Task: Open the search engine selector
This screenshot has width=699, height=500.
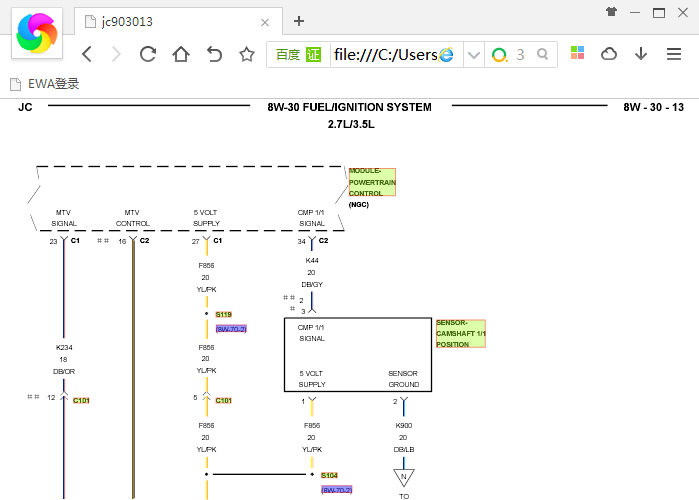Action: pyautogui.click(x=499, y=55)
